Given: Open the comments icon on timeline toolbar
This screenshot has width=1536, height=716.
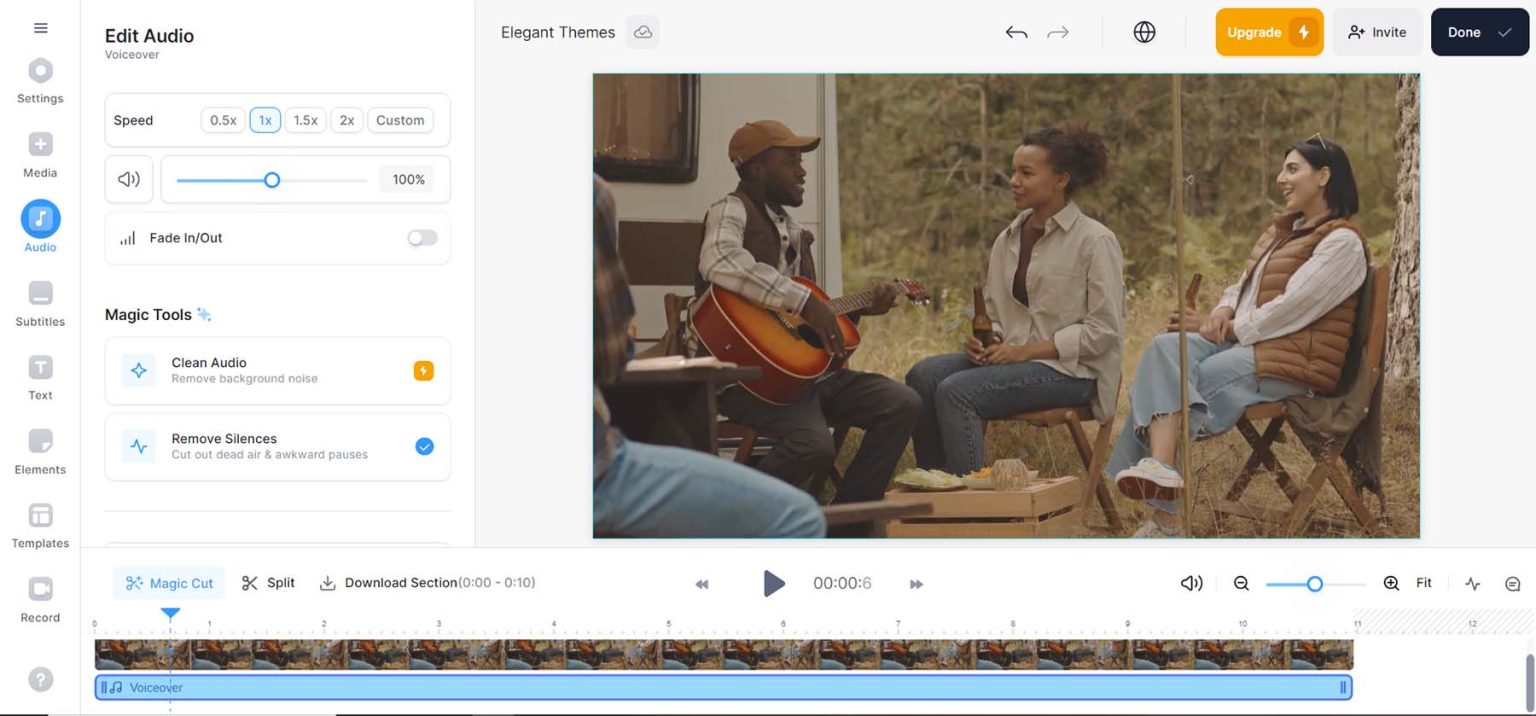Looking at the screenshot, I should point(1512,584).
